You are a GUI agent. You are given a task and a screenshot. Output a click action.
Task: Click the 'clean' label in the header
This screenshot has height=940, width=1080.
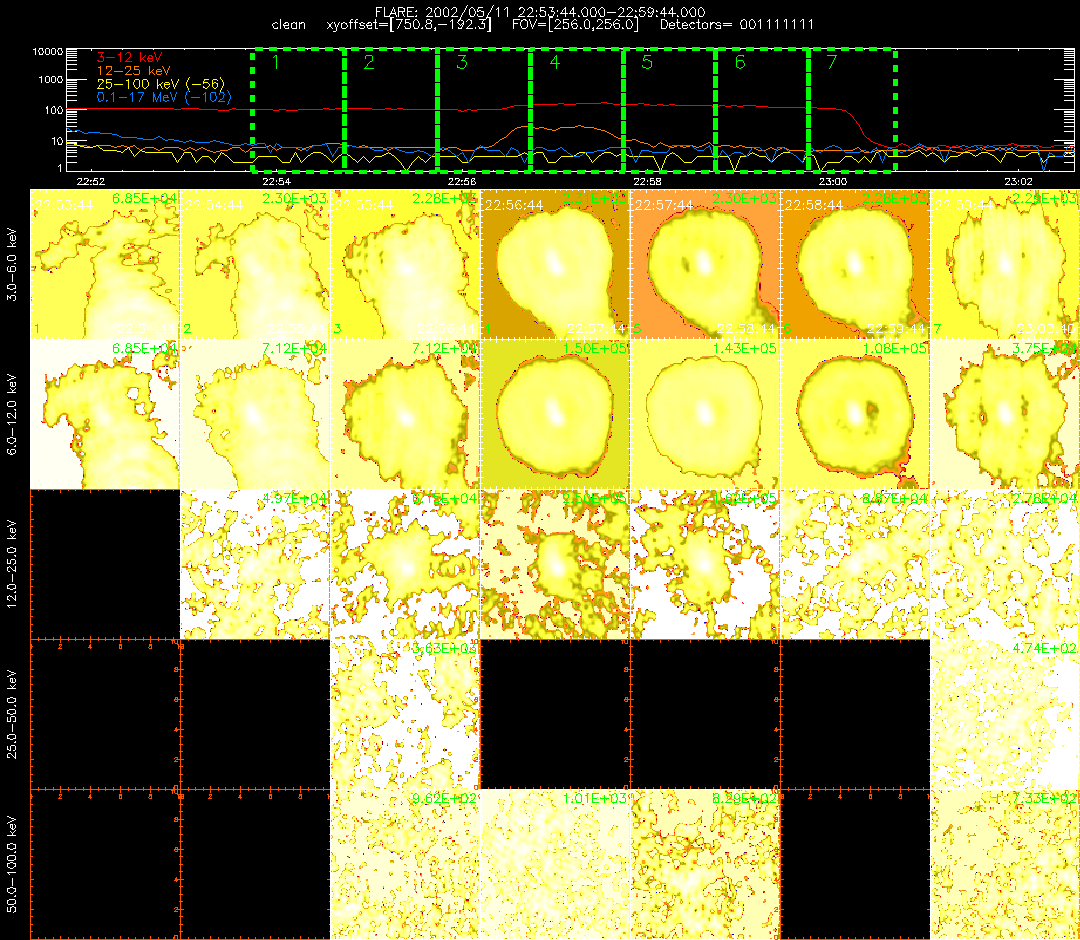pyautogui.click(x=289, y=25)
